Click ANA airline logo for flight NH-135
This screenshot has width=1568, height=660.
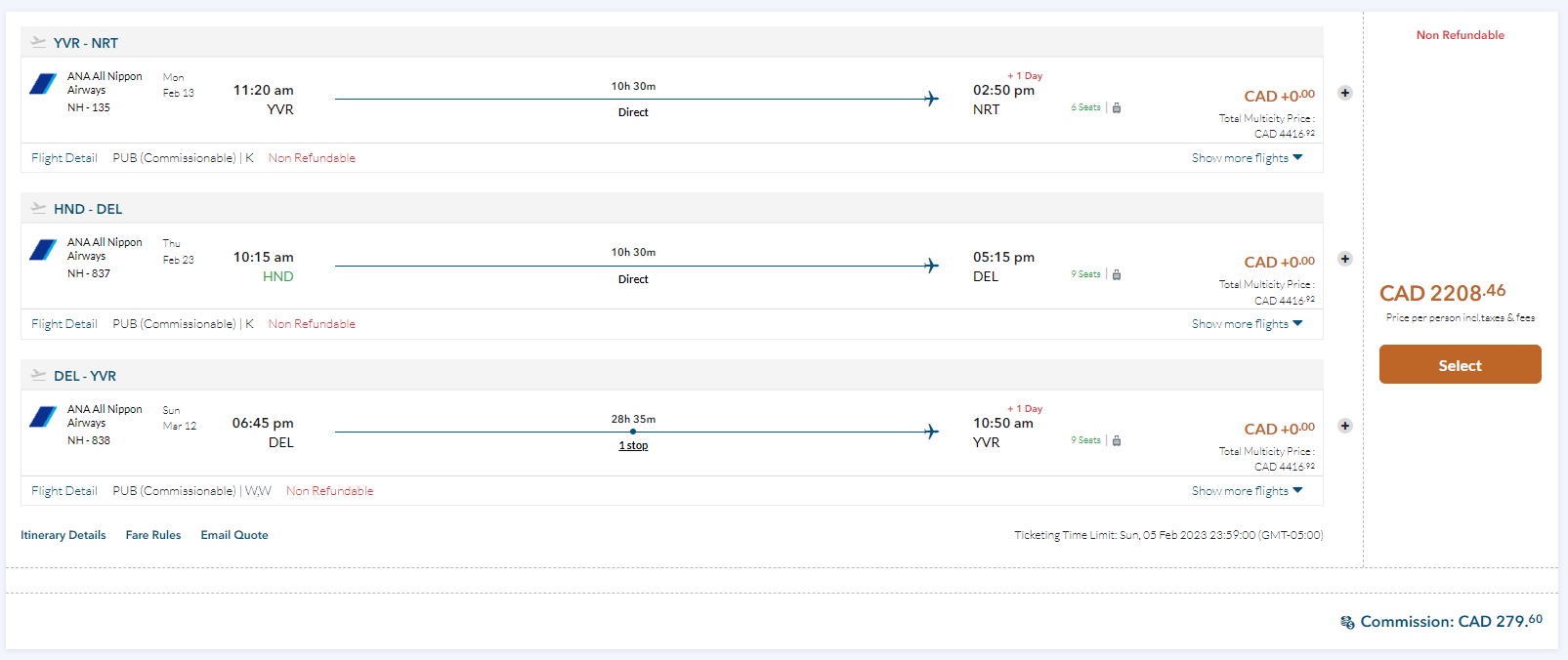point(43,84)
